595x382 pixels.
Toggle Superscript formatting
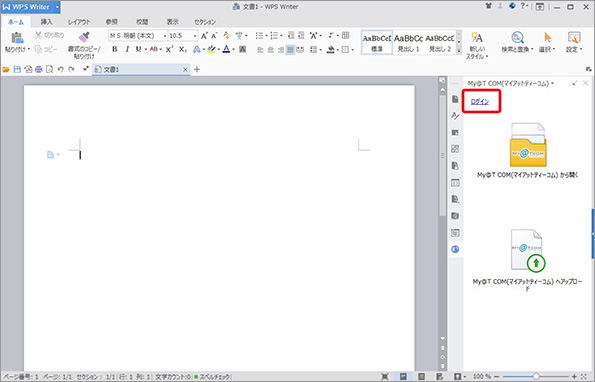(170, 49)
